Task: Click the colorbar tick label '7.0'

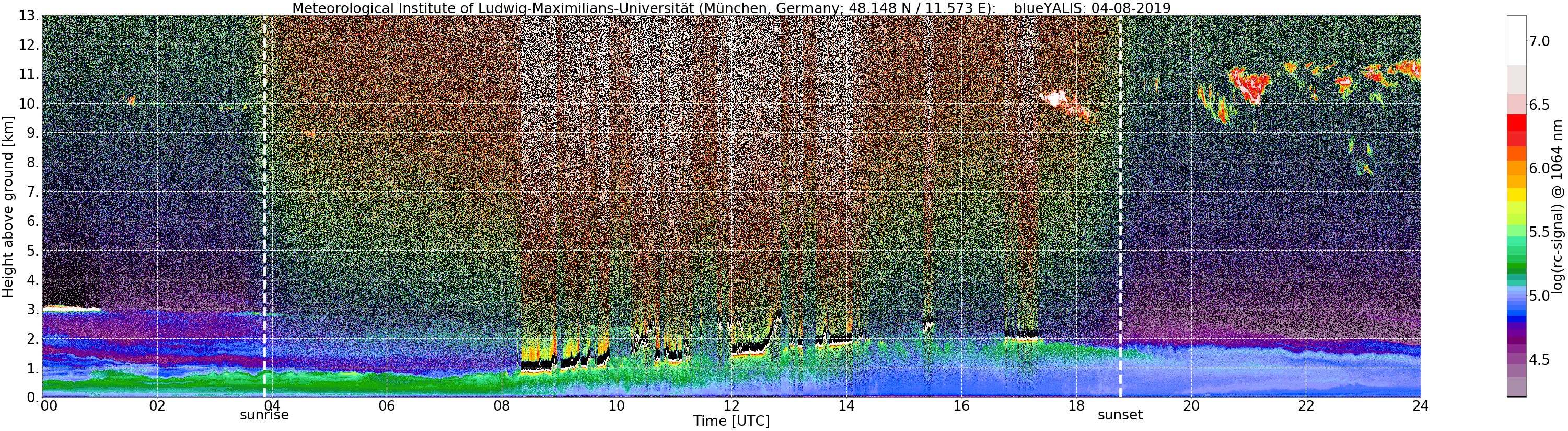Action: point(1539,41)
